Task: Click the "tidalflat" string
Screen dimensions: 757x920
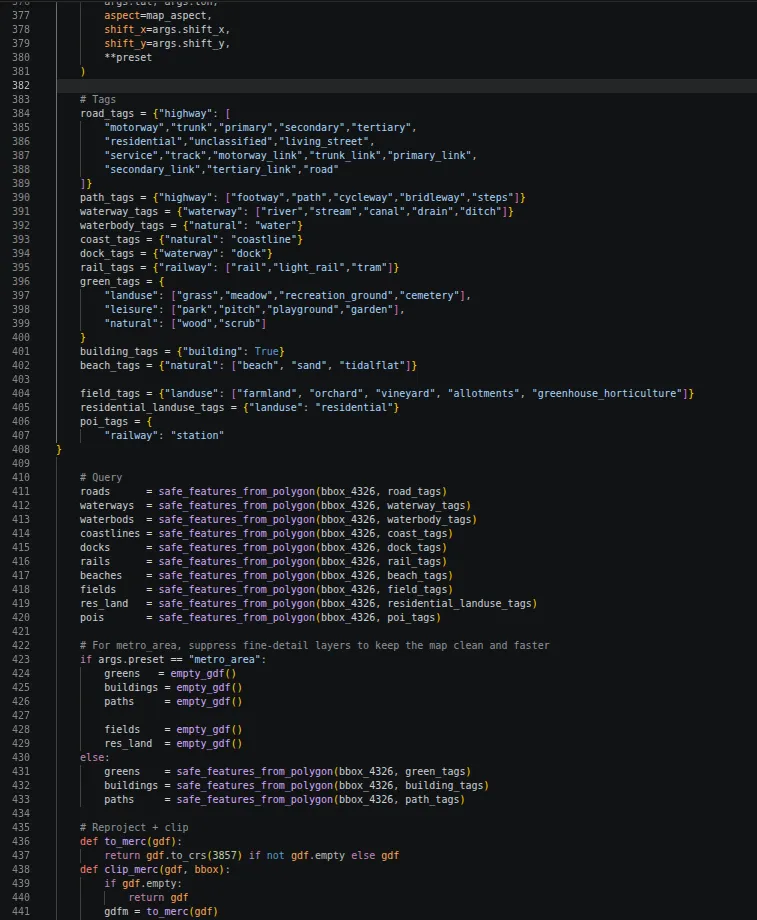Action: click(x=373, y=366)
